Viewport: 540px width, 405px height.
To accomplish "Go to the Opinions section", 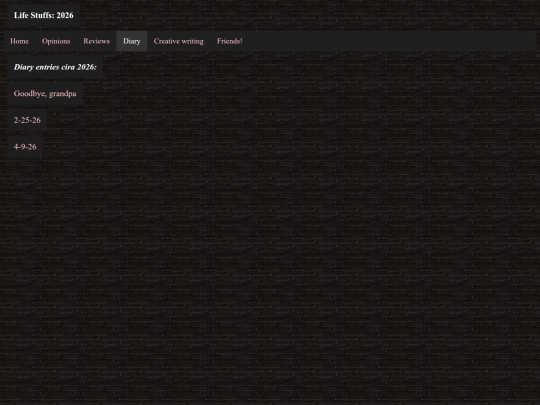I will pos(56,41).
